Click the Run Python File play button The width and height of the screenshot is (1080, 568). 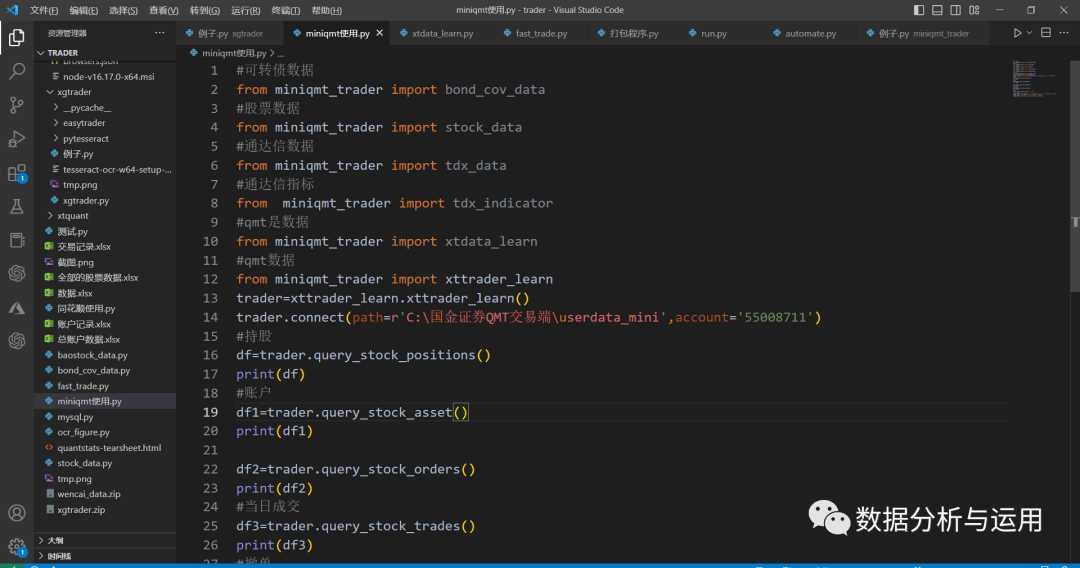click(x=1017, y=33)
